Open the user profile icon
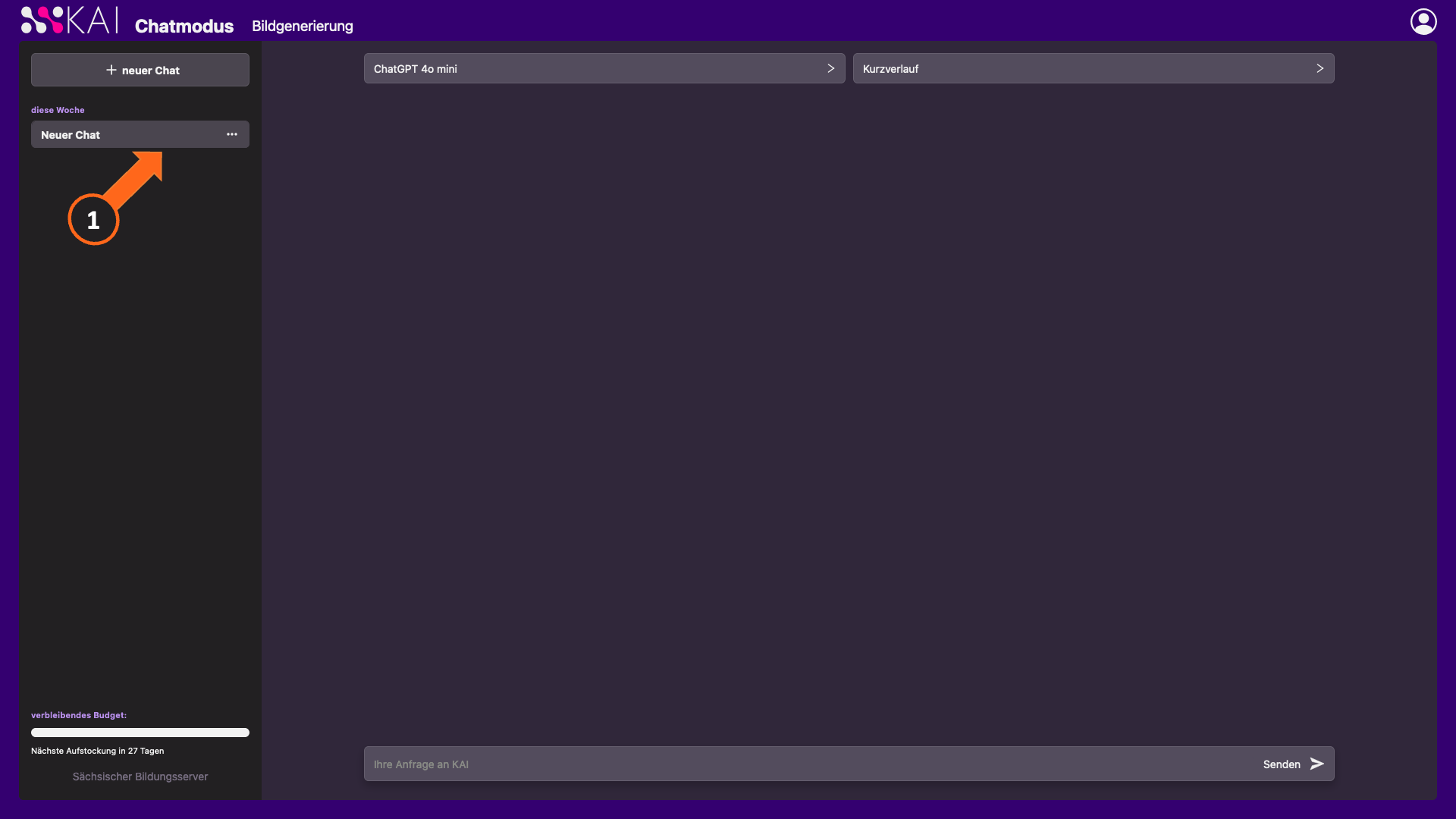This screenshot has height=819, width=1456. 1423,21
